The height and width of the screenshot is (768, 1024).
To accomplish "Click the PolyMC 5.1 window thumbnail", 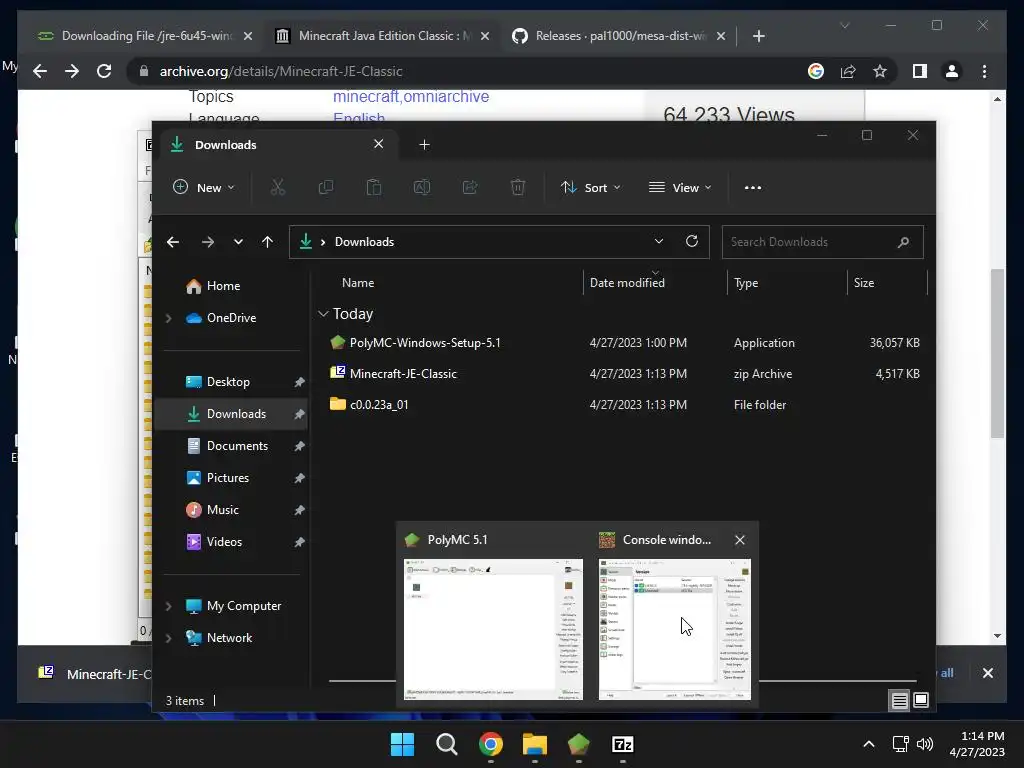I will tap(493, 629).
